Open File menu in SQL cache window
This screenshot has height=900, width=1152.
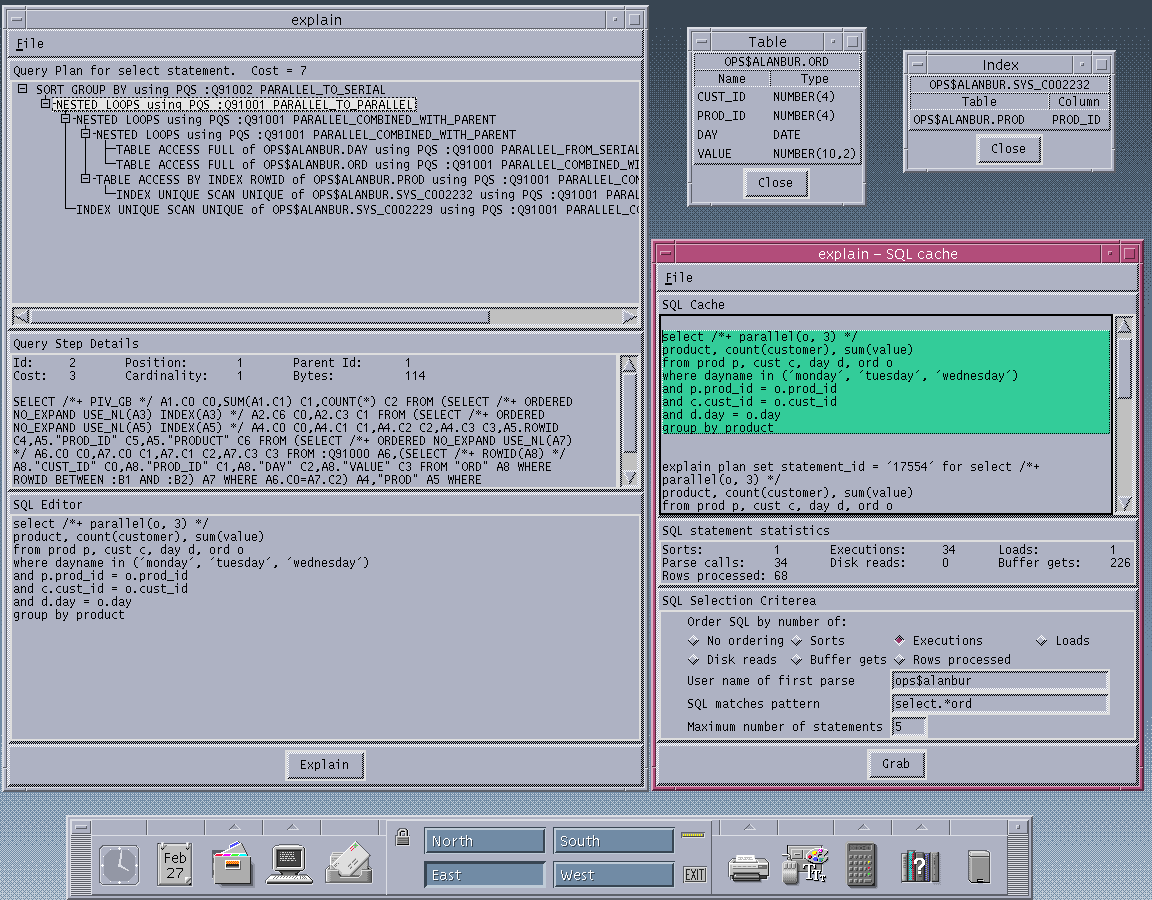(x=678, y=278)
